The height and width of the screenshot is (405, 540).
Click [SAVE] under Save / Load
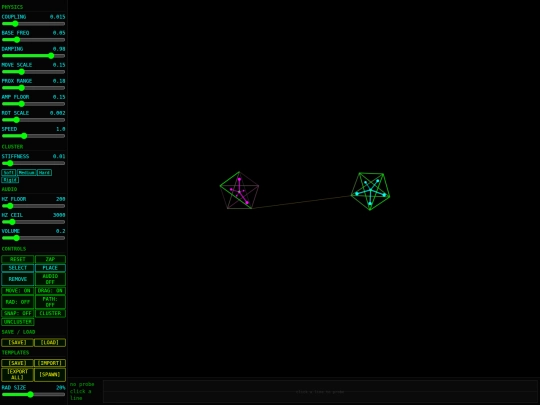click(x=18, y=342)
